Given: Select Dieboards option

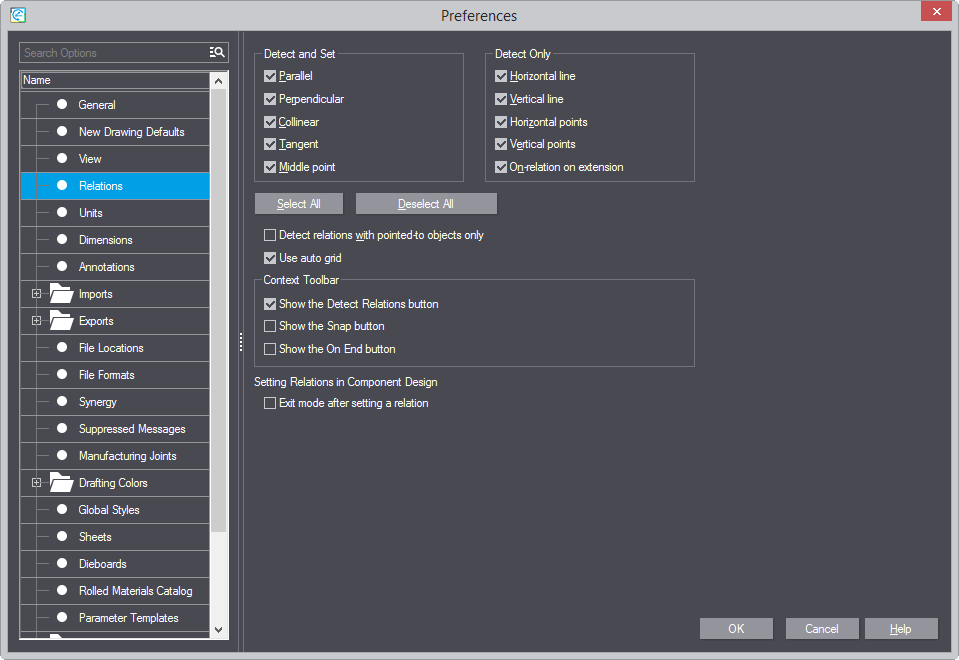Looking at the screenshot, I should 115,564.
